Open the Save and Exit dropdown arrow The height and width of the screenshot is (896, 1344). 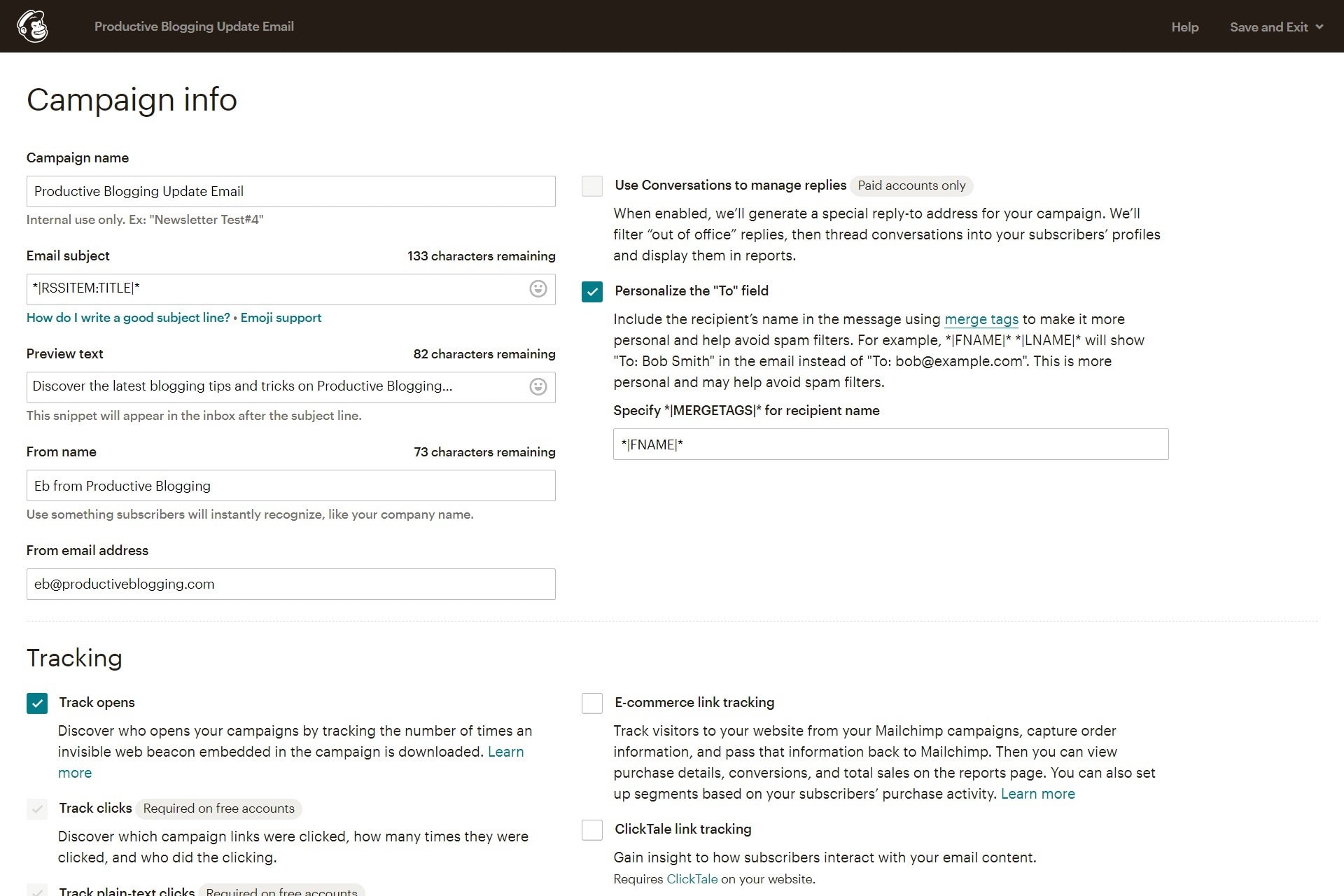pos(1324,26)
